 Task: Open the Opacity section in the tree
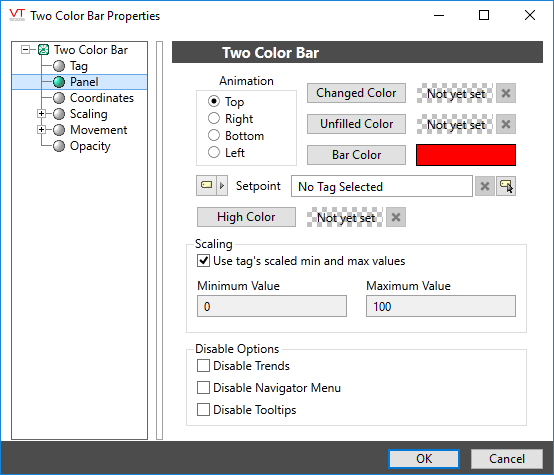(90, 146)
